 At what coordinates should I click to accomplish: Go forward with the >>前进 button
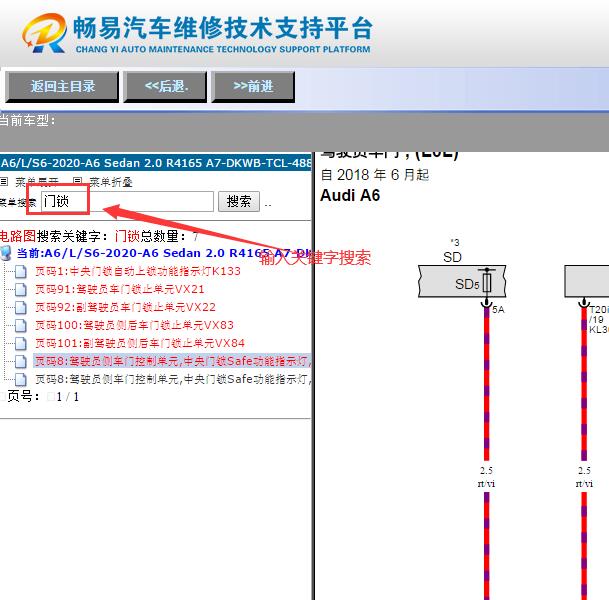253,87
